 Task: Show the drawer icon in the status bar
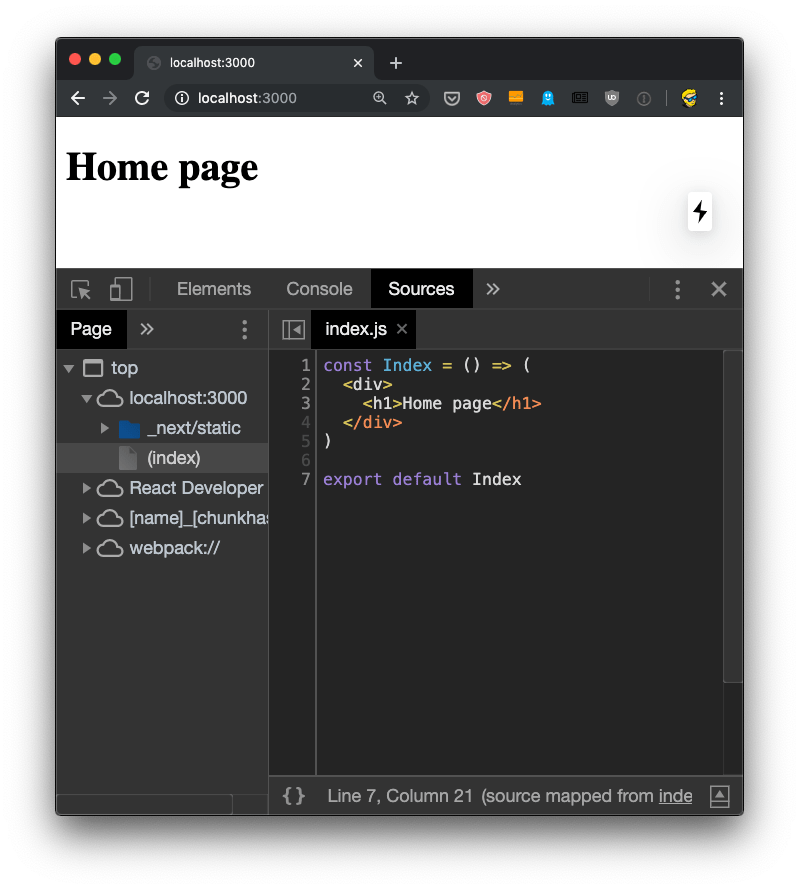point(719,796)
